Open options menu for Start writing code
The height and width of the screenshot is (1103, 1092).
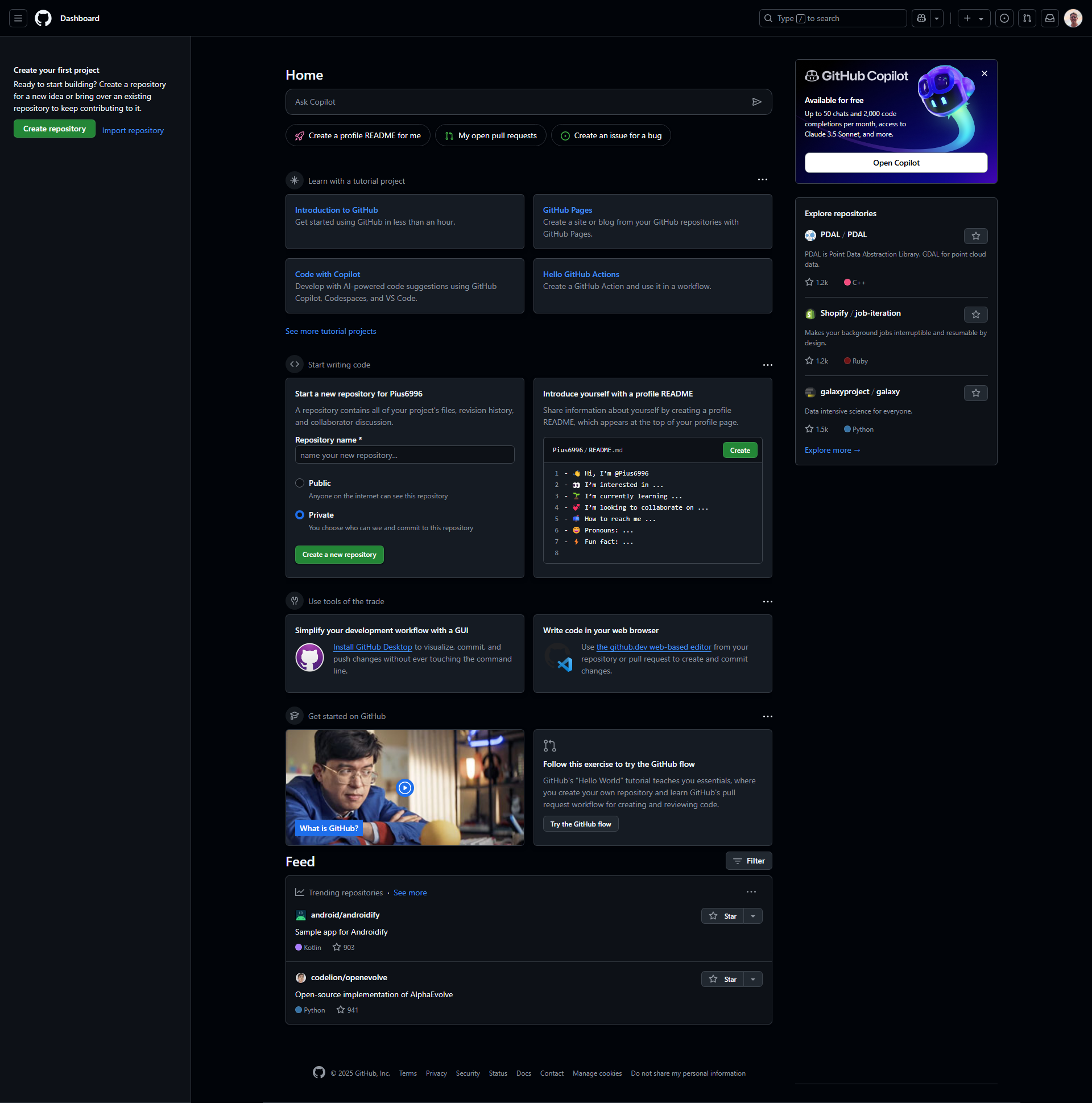pyautogui.click(x=768, y=365)
